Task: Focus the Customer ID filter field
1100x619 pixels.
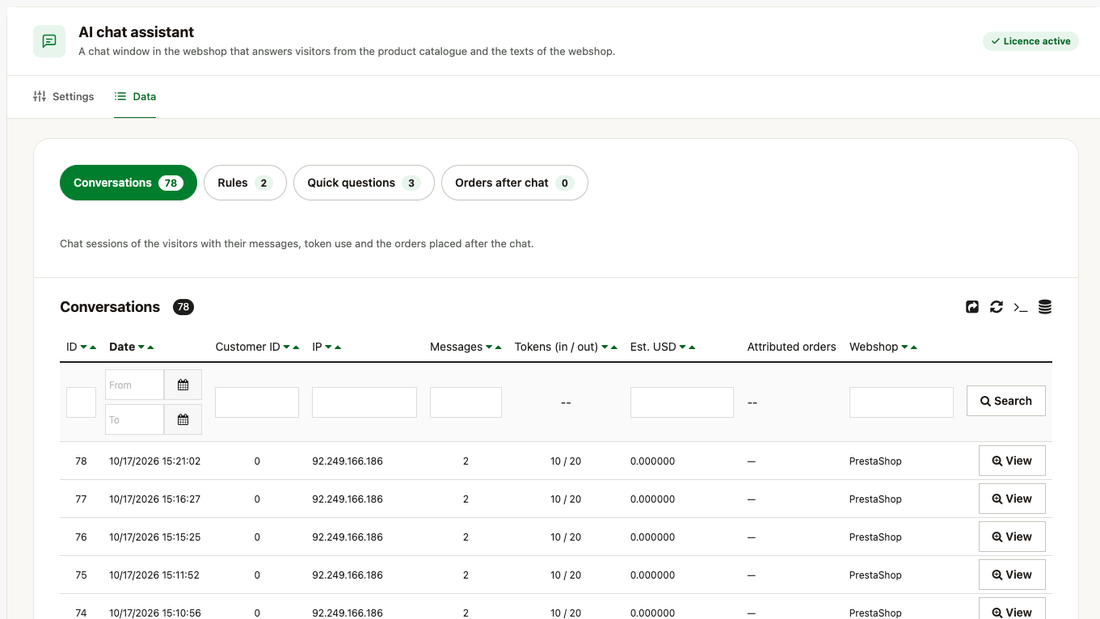Action: point(257,402)
